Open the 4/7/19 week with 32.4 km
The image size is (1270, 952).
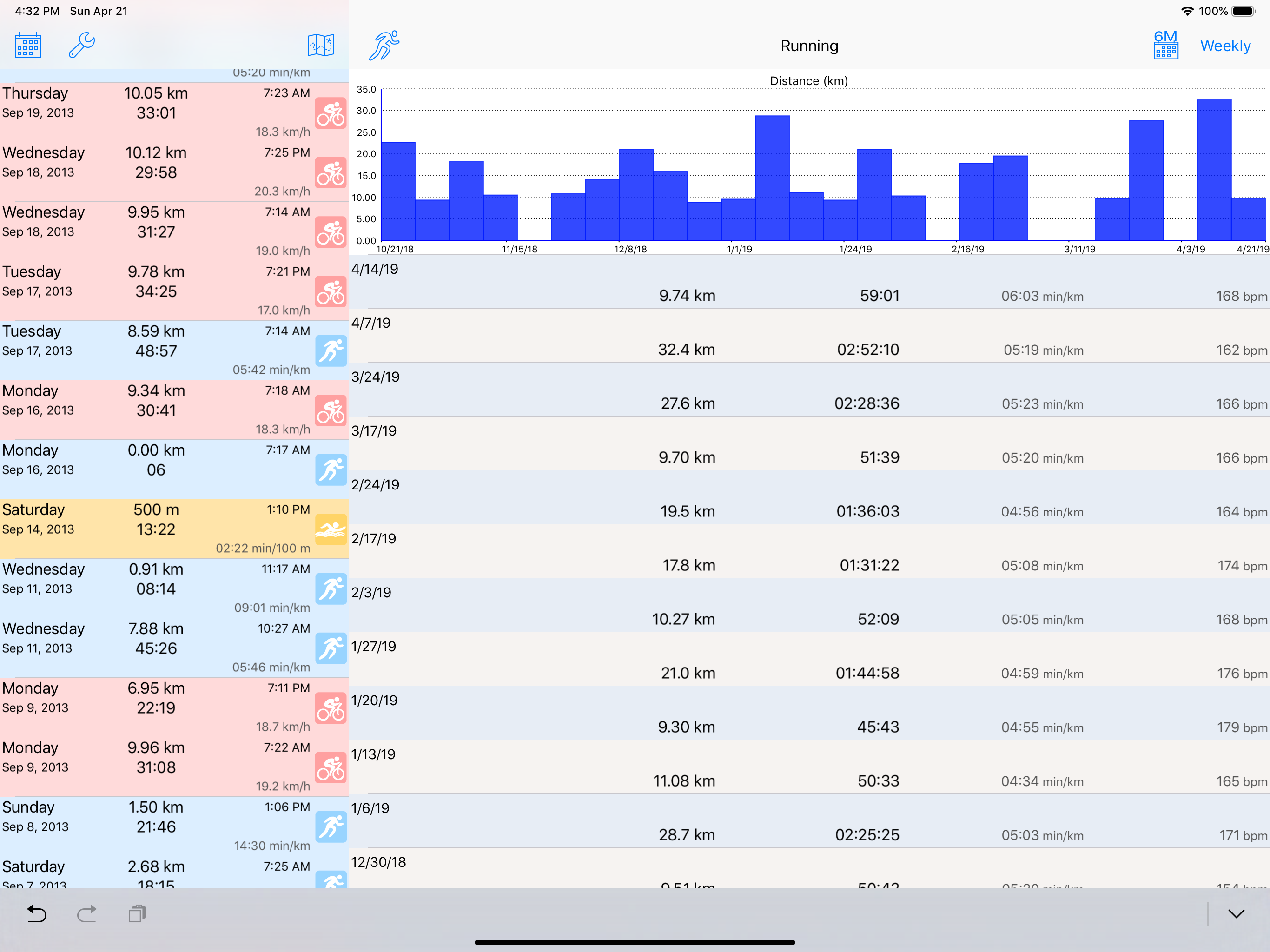tap(809, 336)
